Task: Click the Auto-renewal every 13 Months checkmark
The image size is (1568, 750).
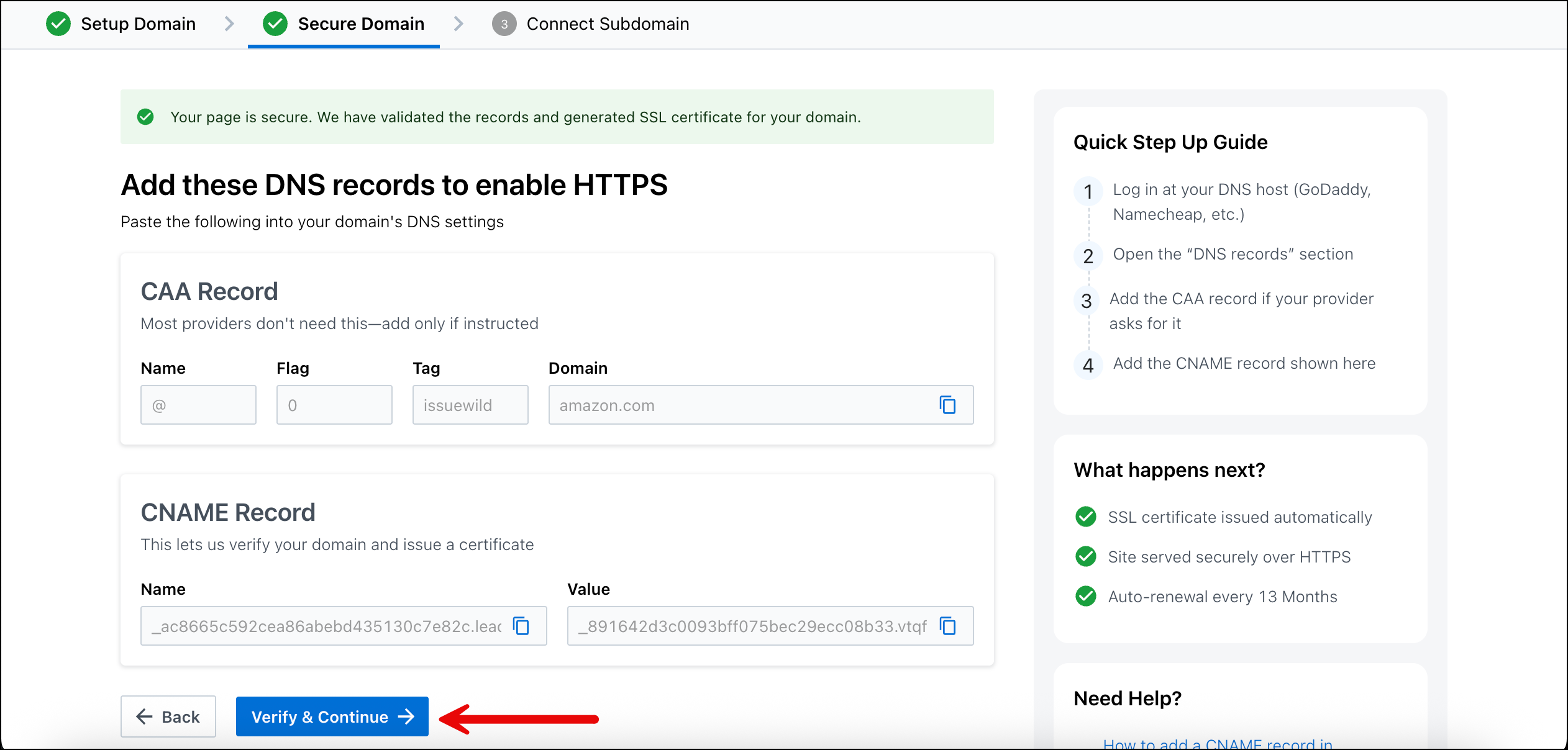Action: (1085, 597)
